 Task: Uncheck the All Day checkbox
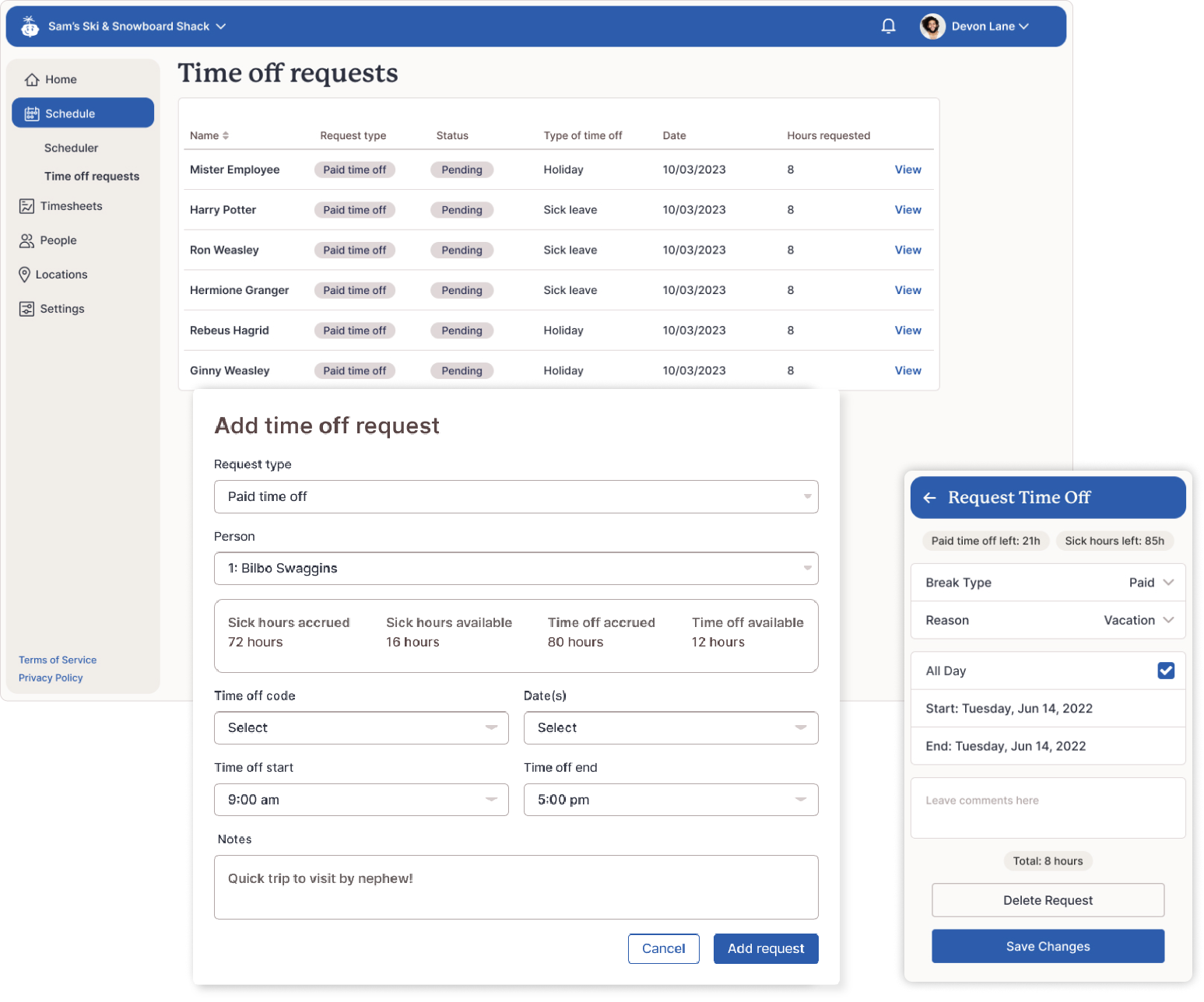1165,670
